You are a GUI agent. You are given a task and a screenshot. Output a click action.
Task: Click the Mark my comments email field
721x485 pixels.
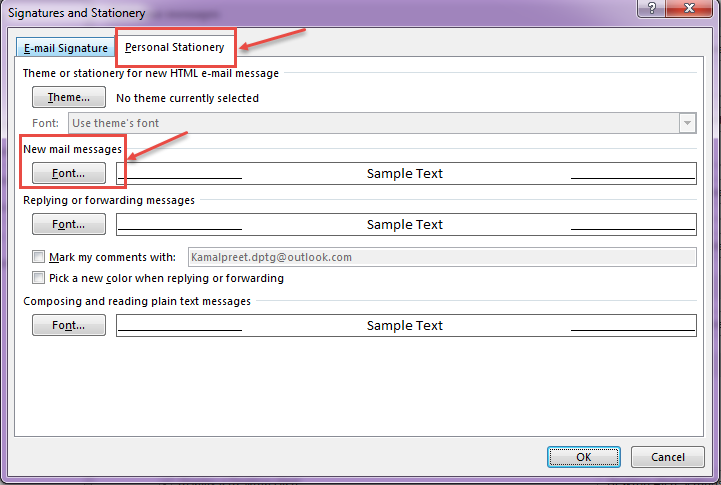(x=442, y=257)
